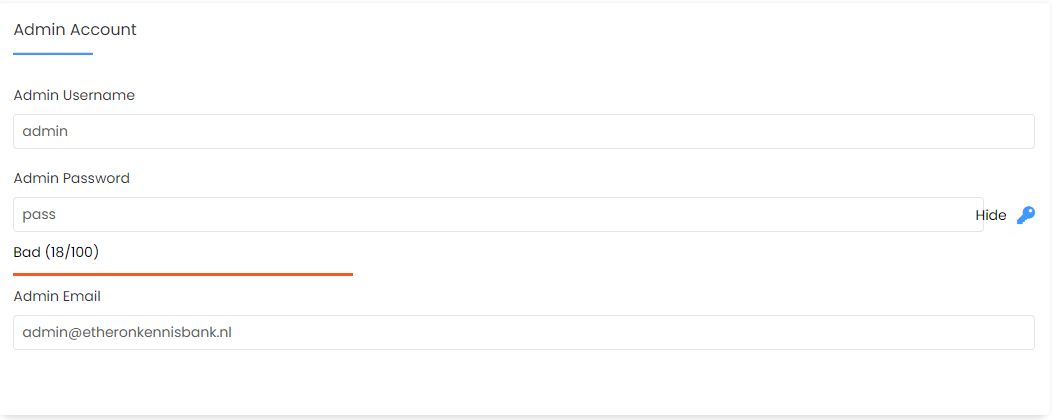Click the Bad (18/100) strength text

(56, 252)
